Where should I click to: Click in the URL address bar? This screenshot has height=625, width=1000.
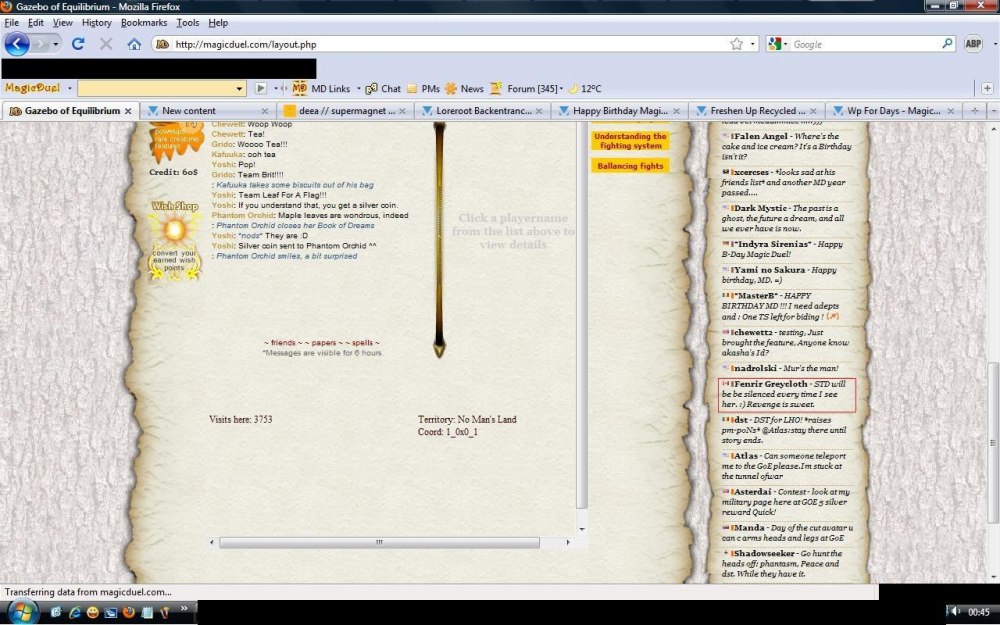450,44
